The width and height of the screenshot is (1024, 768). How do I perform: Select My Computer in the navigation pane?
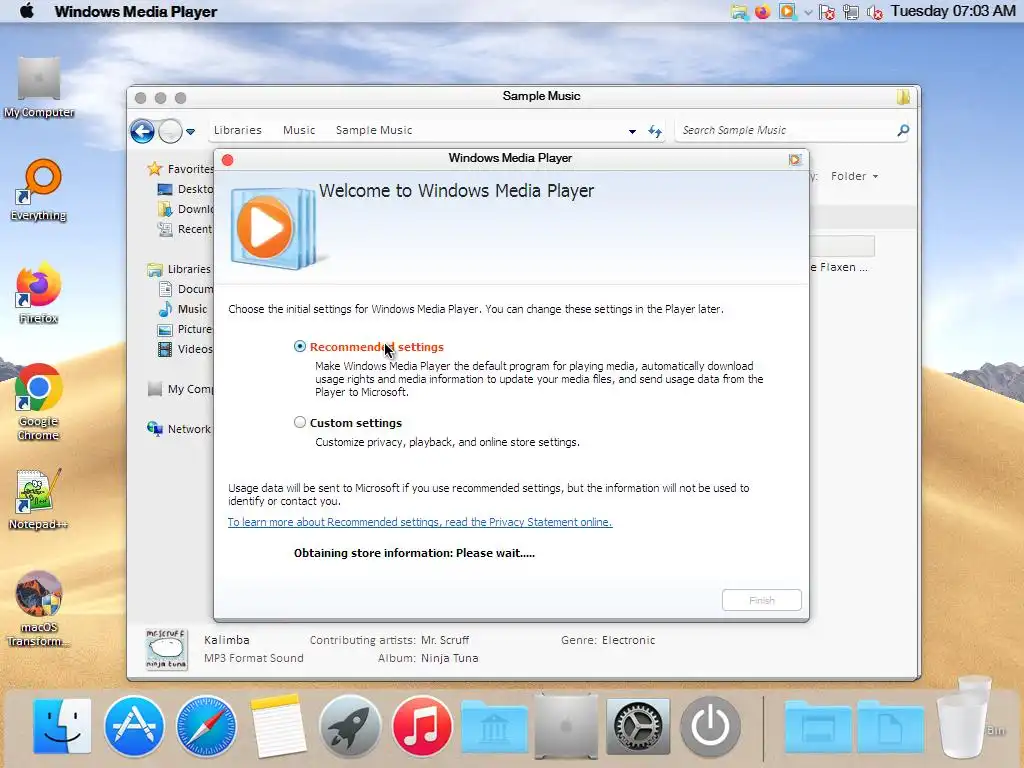tap(180, 389)
